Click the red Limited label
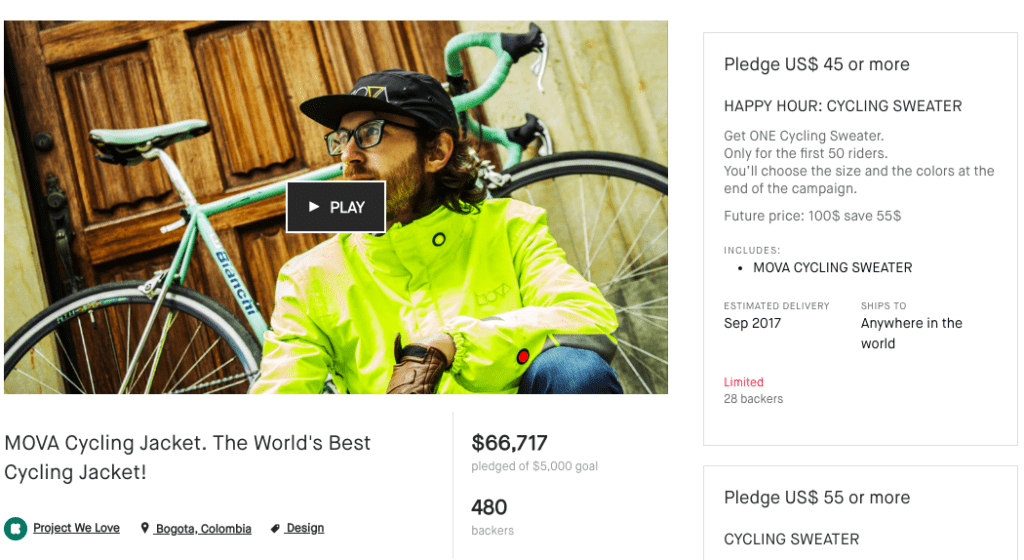The width and height of the screenshot is (1024, 560). [x=743, y=382]
